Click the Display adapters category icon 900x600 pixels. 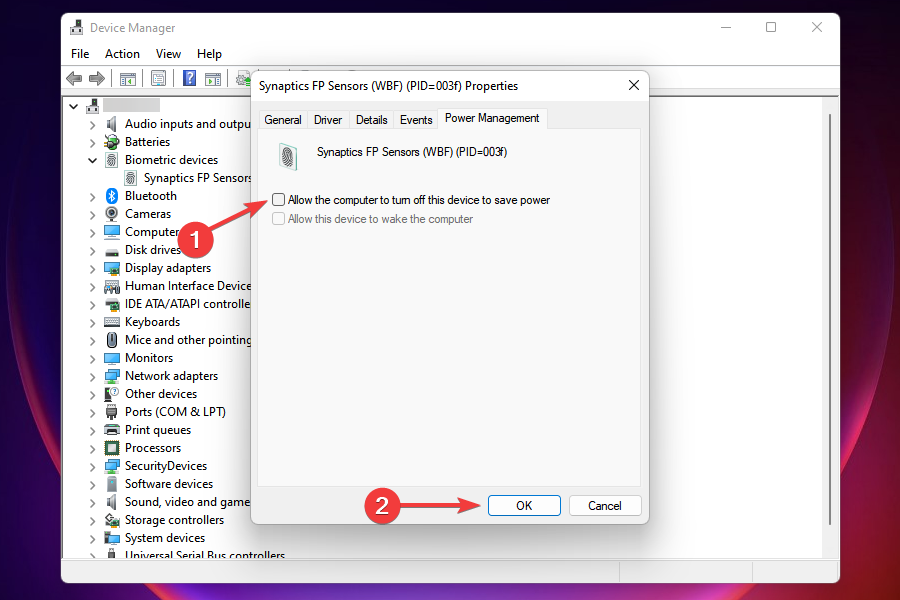click(111, 268)
